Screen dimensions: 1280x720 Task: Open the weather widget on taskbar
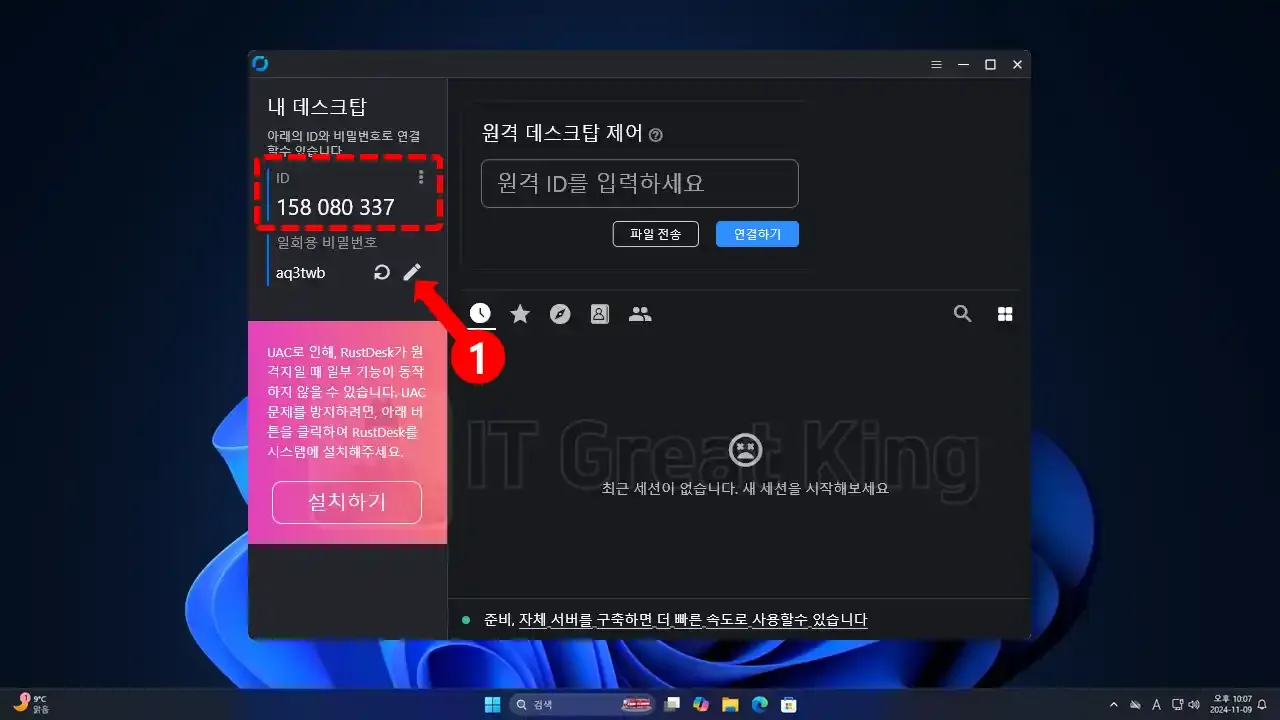(30, 704)
